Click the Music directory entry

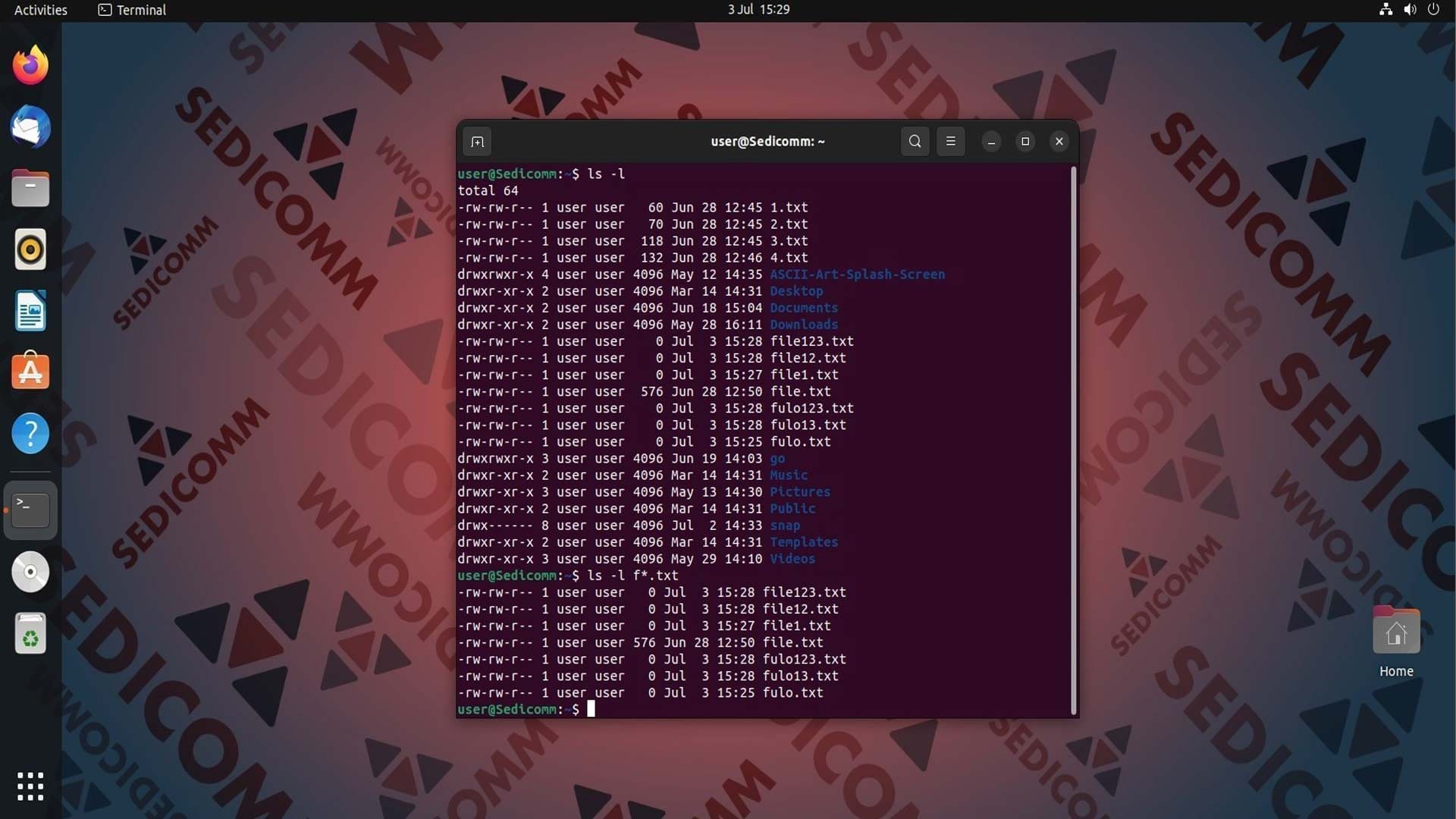789,475
